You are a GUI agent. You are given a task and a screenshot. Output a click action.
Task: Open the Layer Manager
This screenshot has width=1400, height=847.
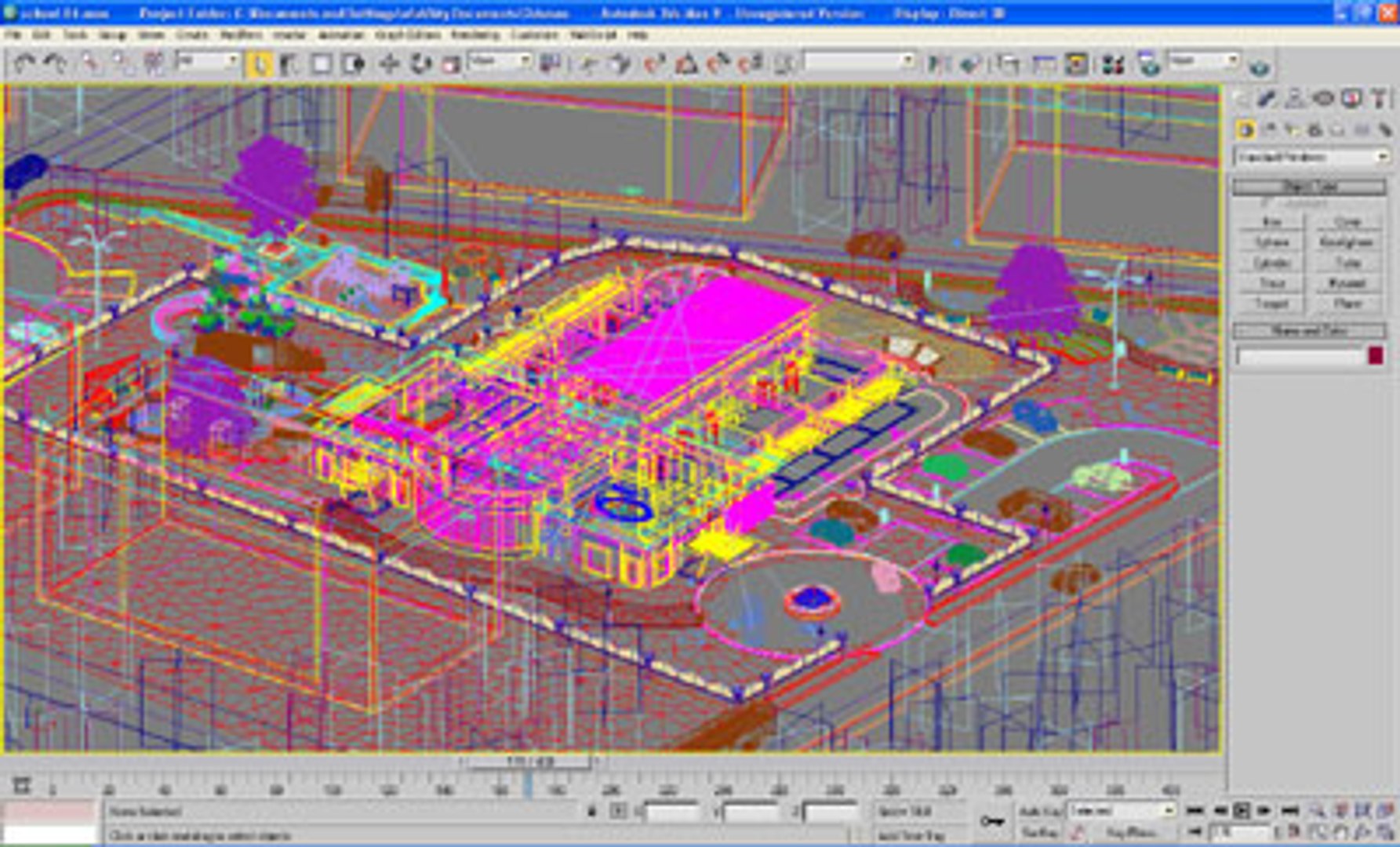(1009, 64)
